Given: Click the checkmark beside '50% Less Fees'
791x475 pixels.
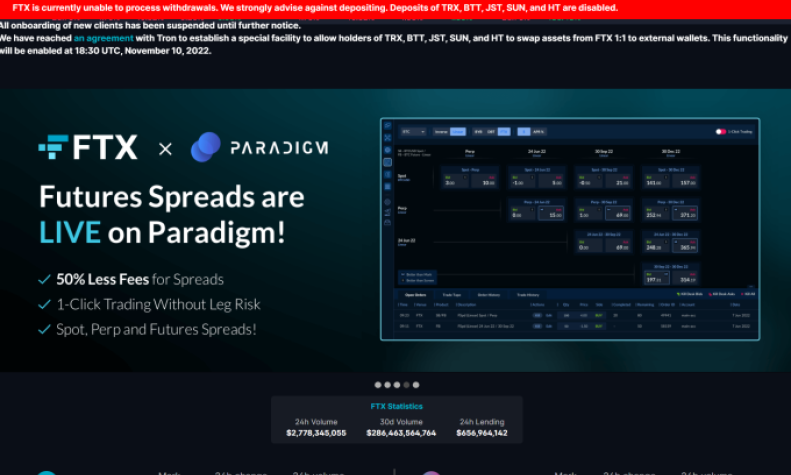Looking at the screenshot, I should [44, 279].
